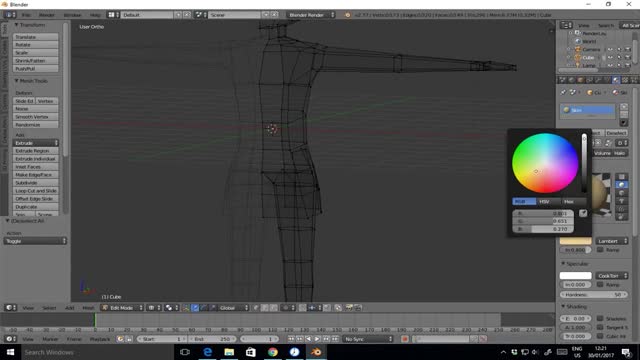Remove material slot minus icon
Image resolution: width=640 pixels, height=360 pixels.
[x=624, y=115]
